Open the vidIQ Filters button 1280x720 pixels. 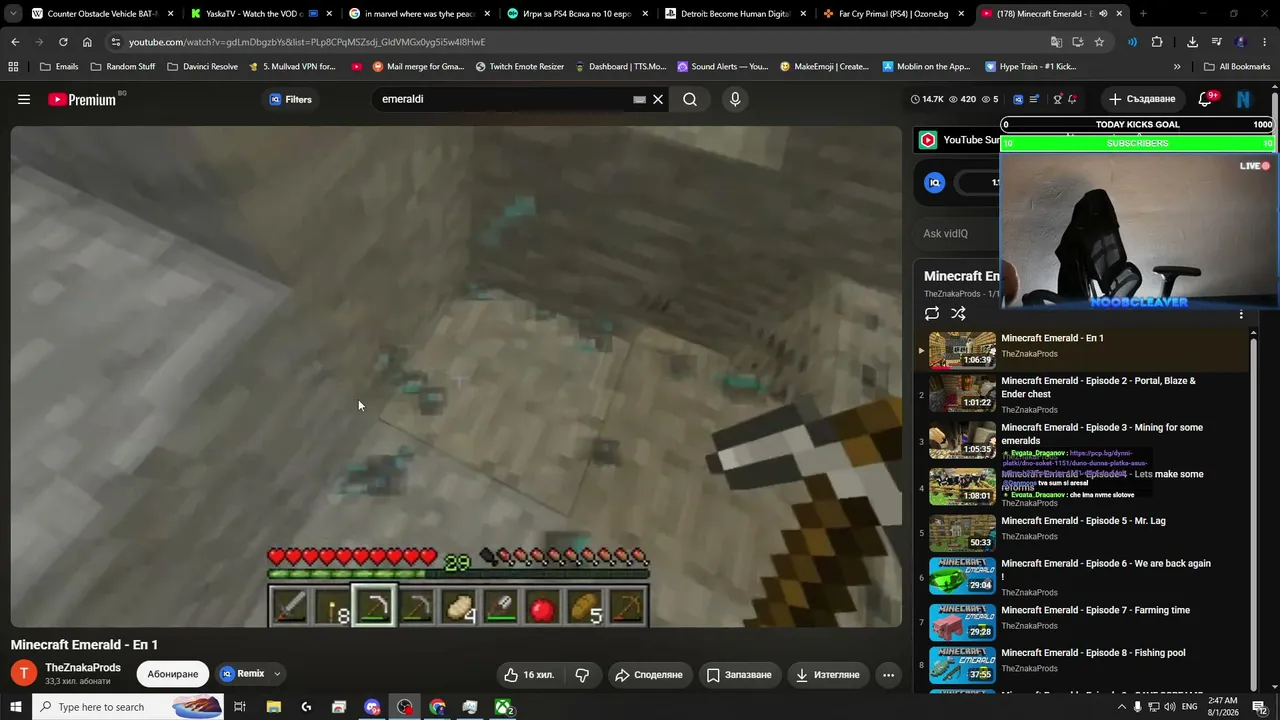click(x=290, y=99)
